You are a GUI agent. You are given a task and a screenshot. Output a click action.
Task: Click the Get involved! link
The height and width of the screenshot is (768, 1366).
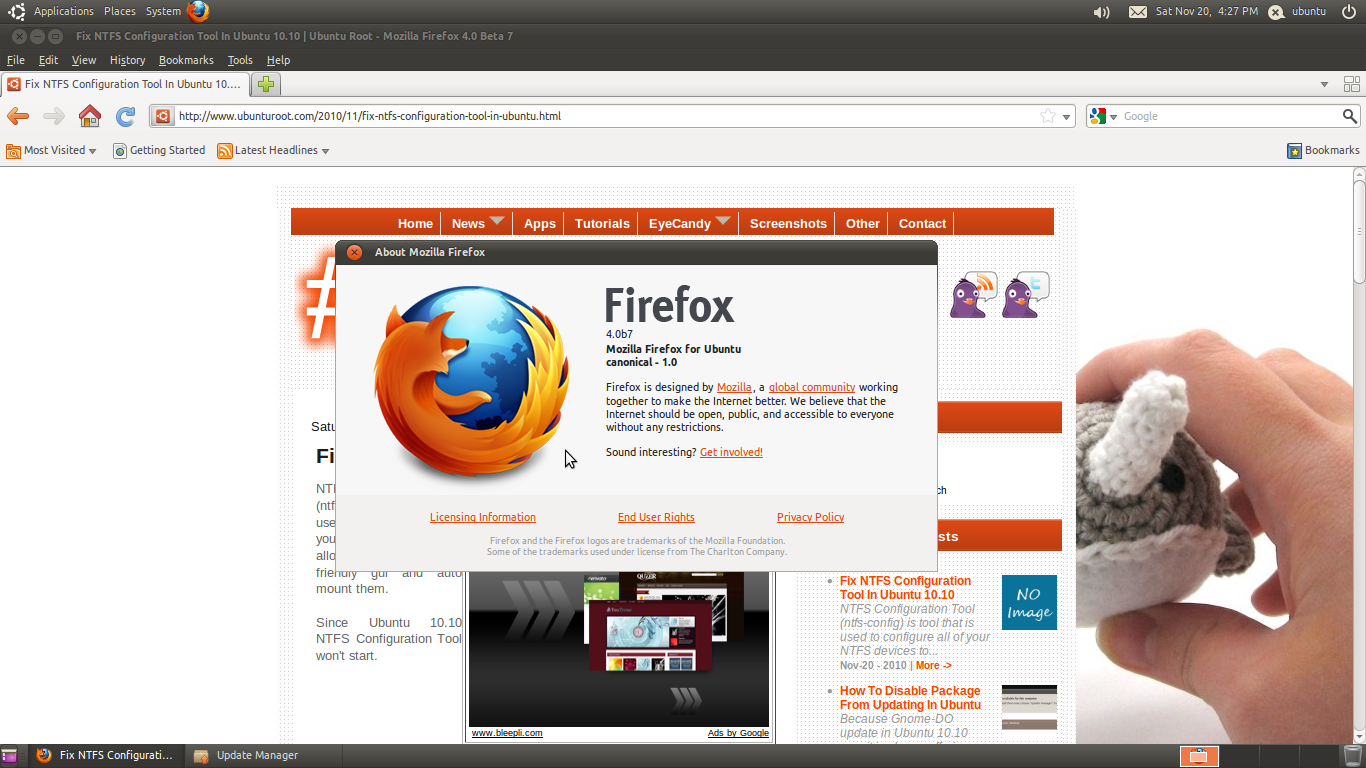pyautogui.click(x=731, y=452)
